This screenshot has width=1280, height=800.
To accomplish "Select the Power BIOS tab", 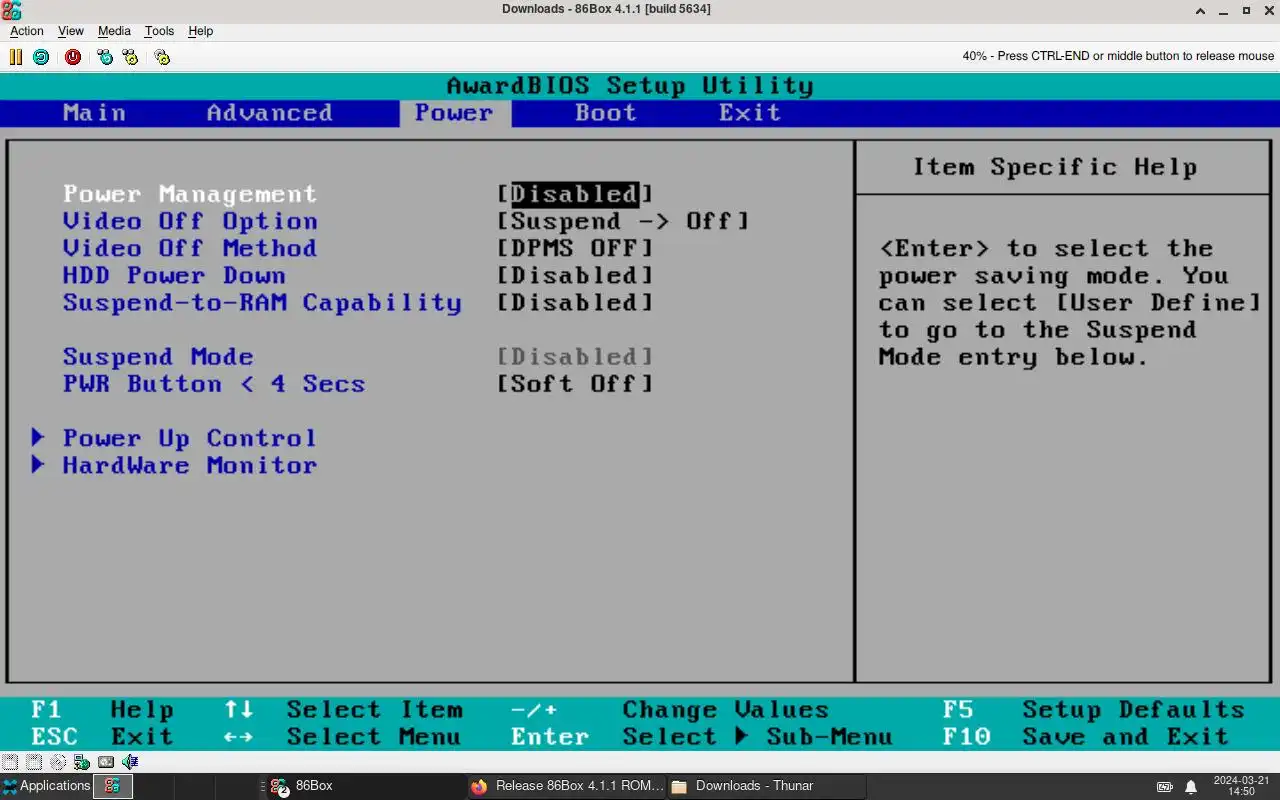I will (455, 113).
